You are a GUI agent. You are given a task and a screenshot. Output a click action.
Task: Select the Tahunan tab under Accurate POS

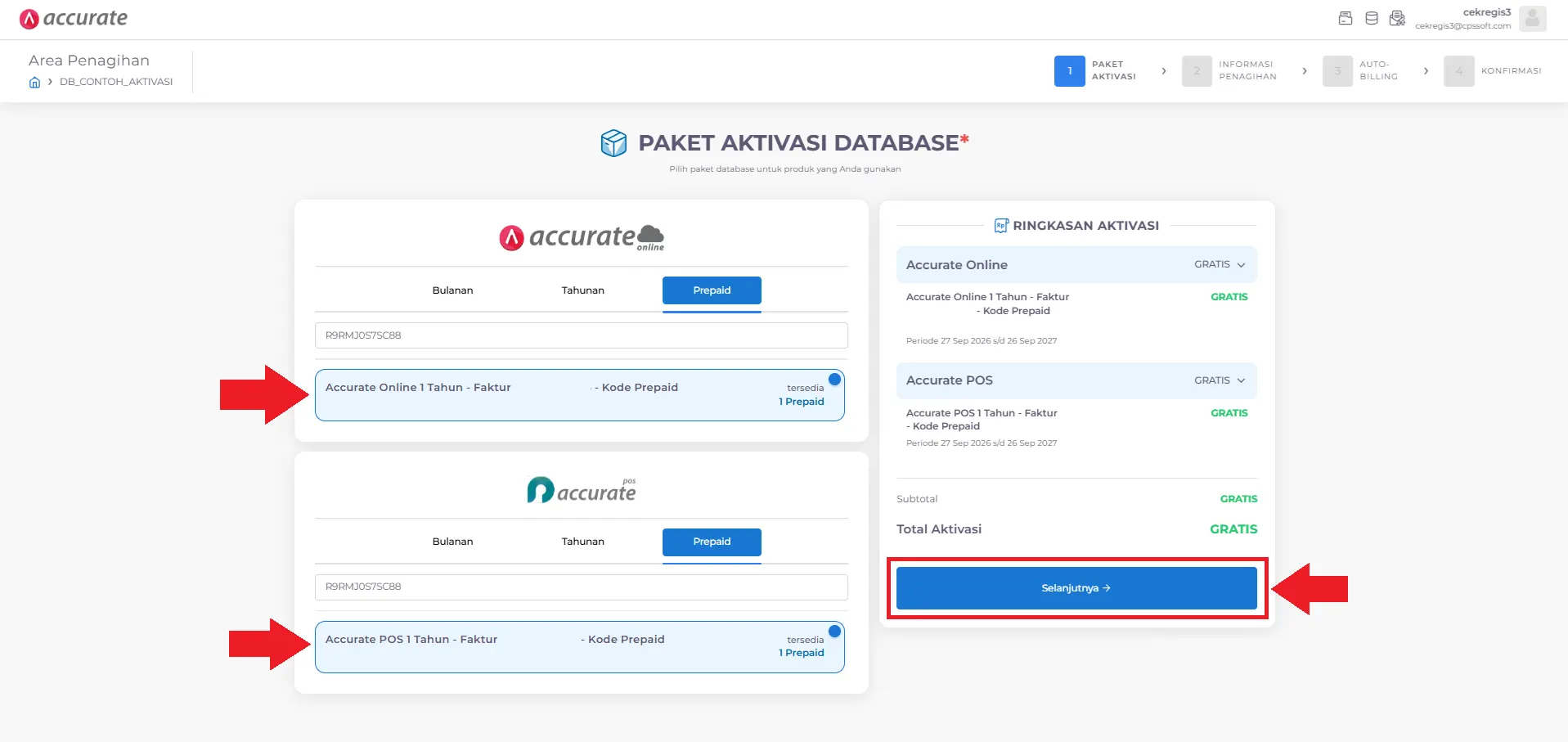pyautogui.click(x=582, y=542)
